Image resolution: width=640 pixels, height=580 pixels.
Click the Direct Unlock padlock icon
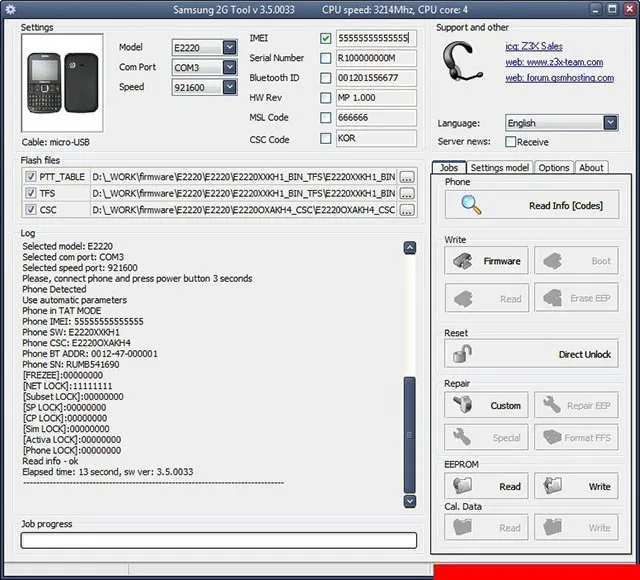point(462,354)
